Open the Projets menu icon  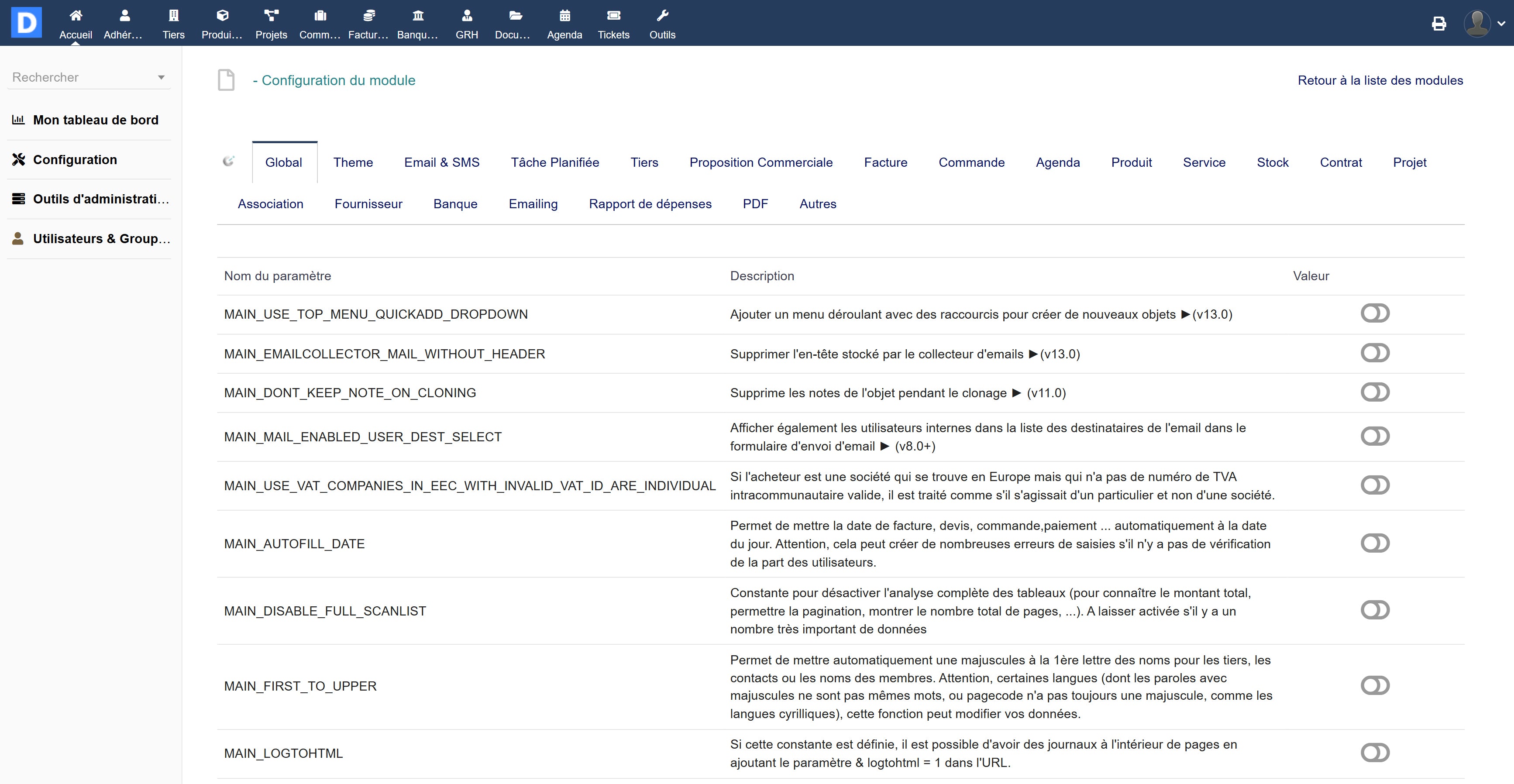271,16
